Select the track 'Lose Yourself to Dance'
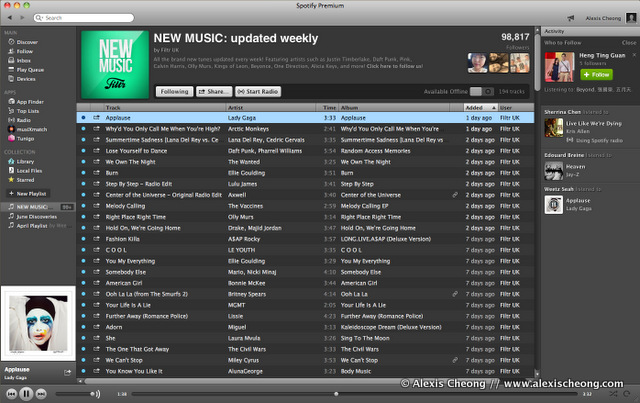 136,151
